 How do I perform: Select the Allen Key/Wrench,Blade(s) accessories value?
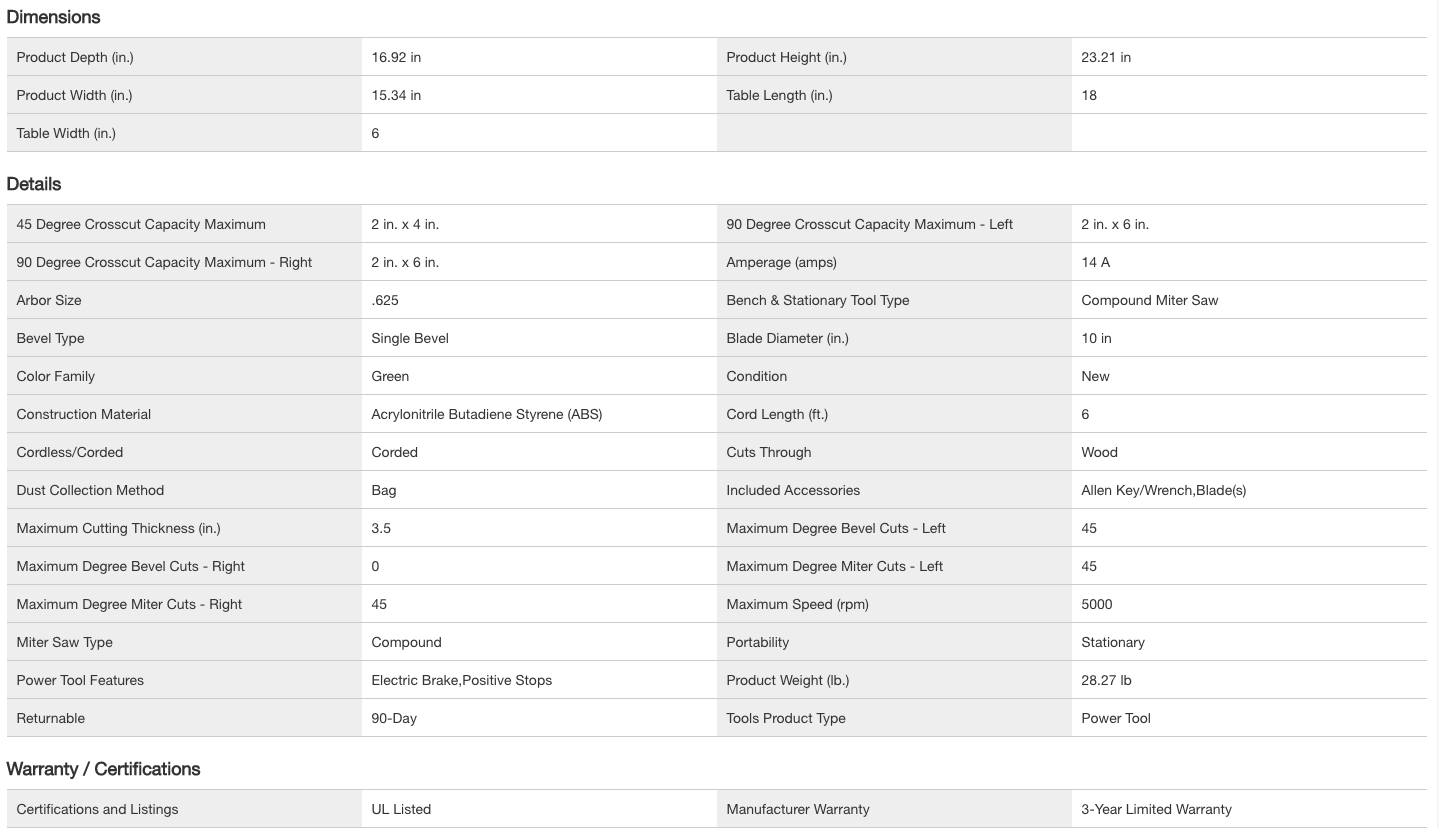tap(1163, 490)
